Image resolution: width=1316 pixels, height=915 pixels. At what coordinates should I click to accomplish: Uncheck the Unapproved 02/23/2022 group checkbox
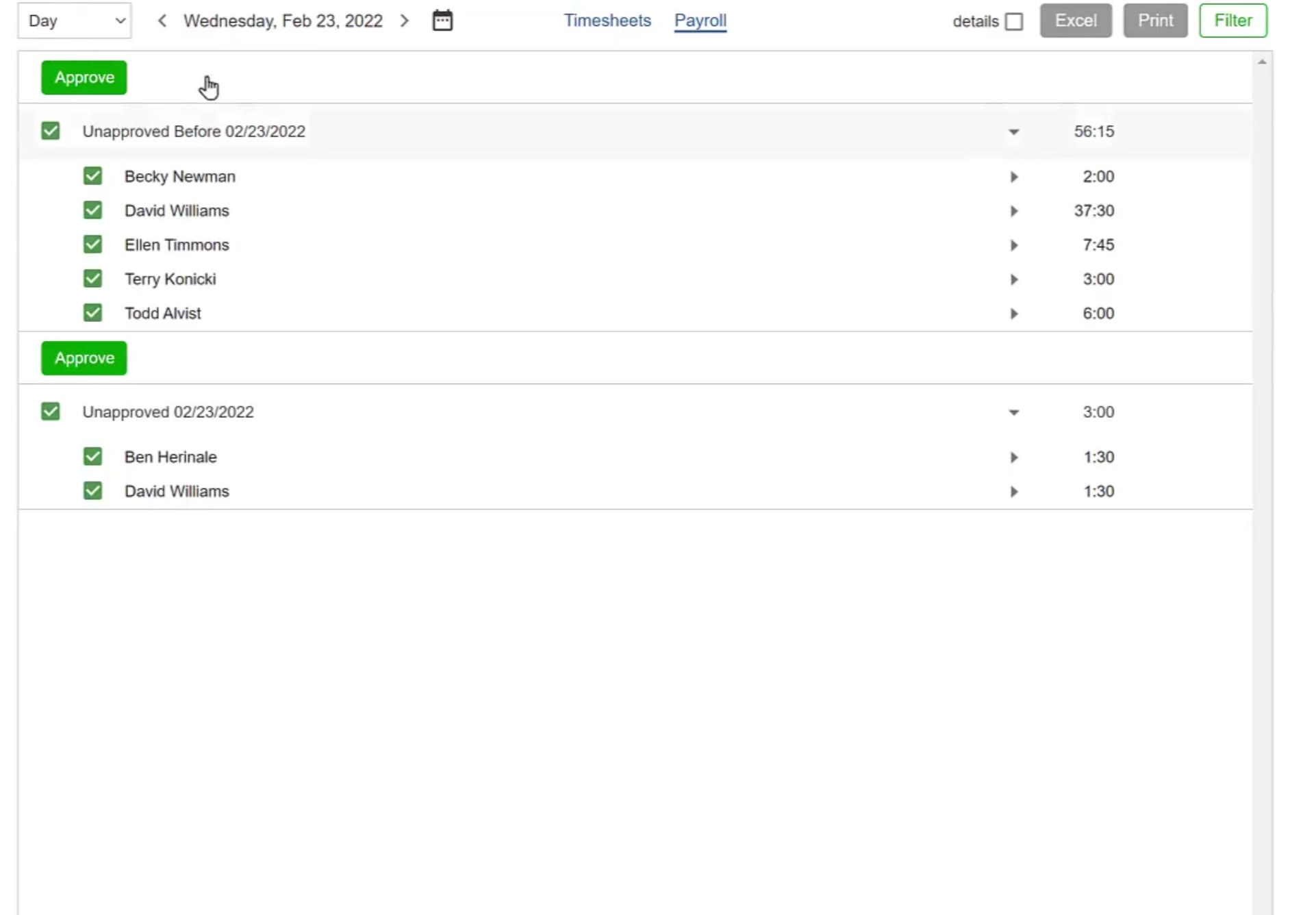(51, 412)
